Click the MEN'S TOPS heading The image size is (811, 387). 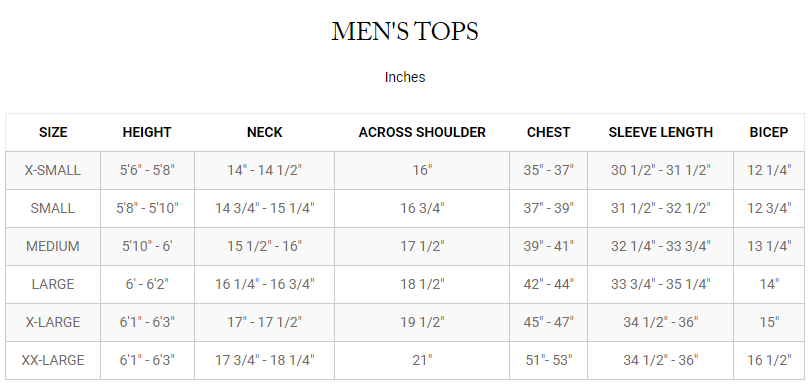(405, 32)
